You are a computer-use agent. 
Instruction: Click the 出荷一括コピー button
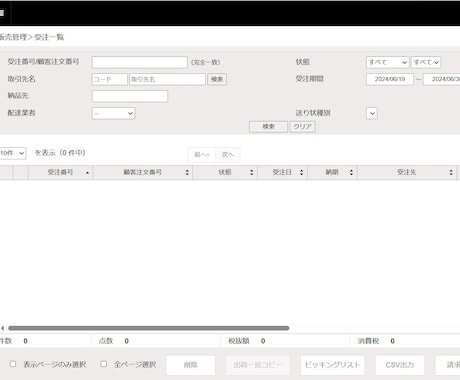[x=258, y=365]
